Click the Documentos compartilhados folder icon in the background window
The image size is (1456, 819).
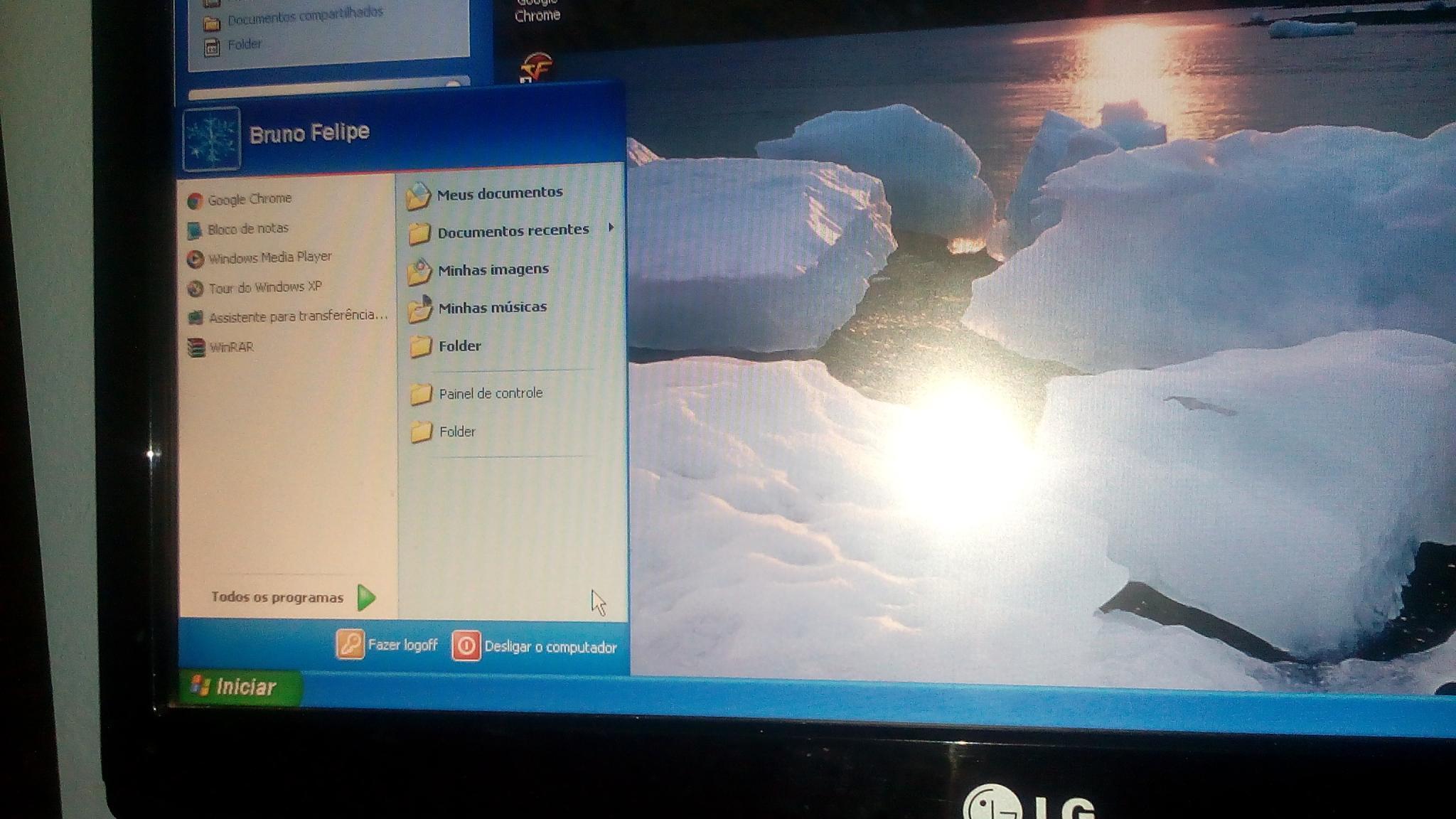tap(212, 23)
